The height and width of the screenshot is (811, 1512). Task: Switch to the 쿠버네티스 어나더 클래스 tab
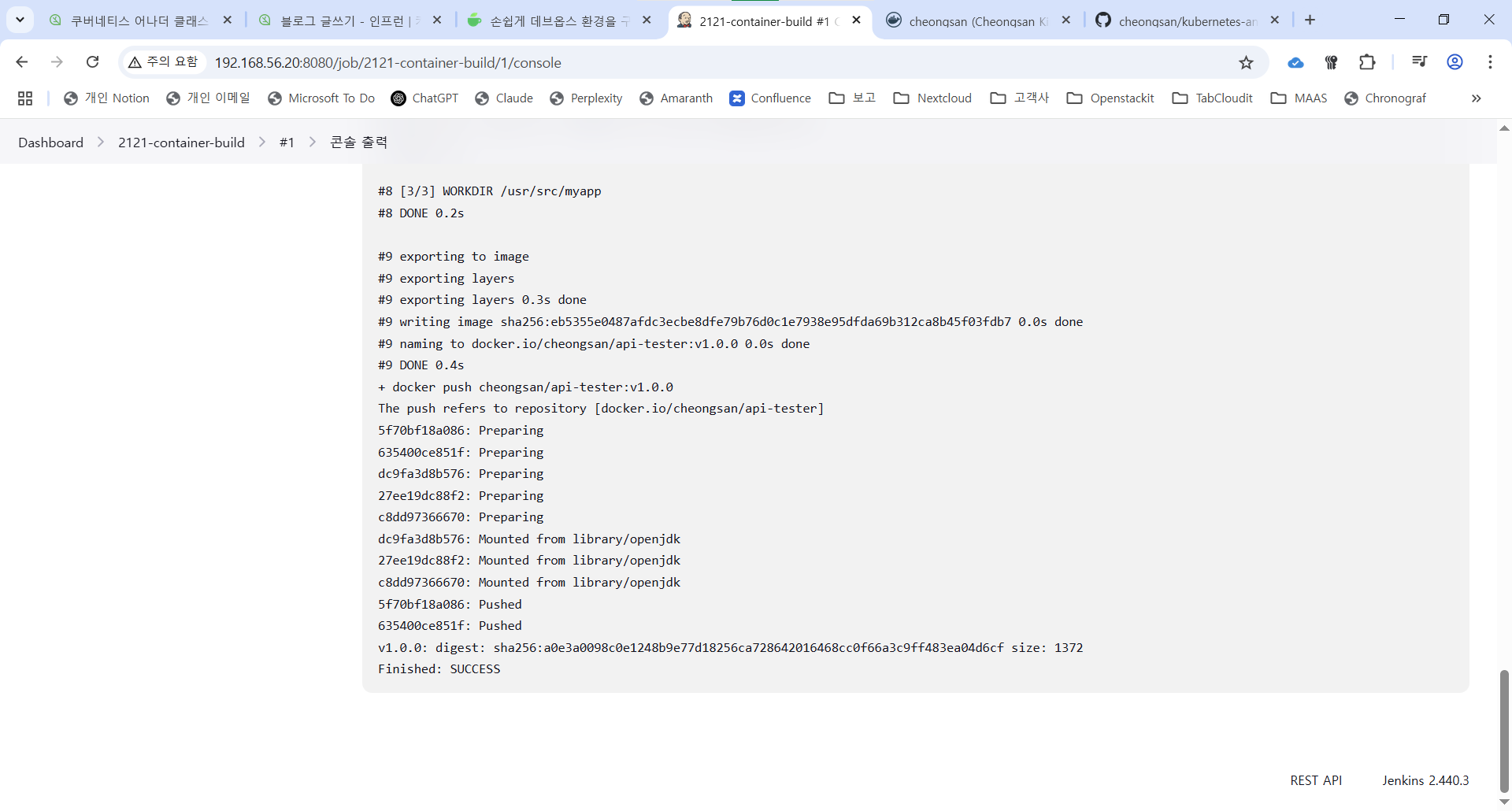coord(141,20)
